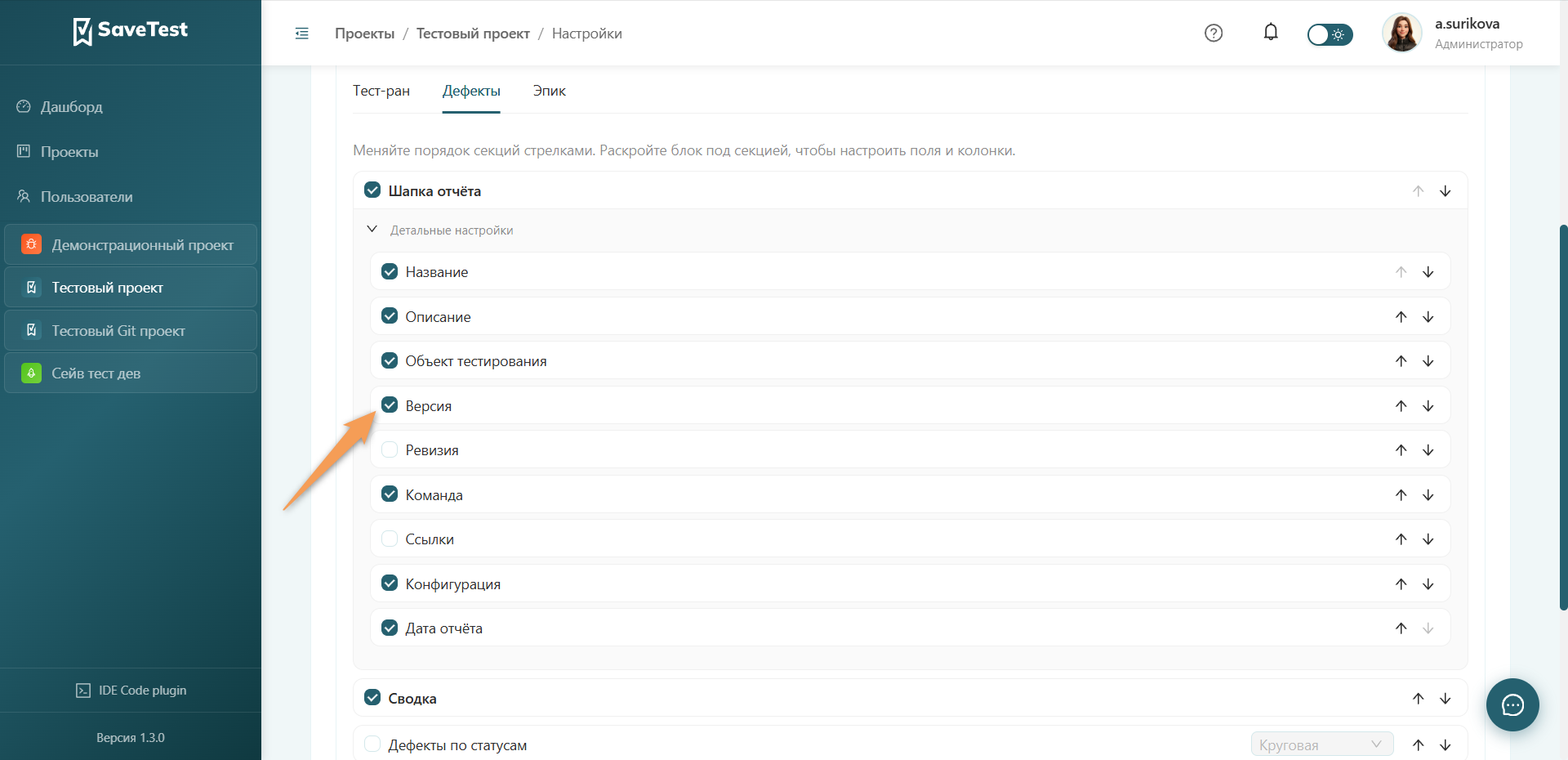Go to Проекты breadcrumb link
1568x760 pixels.
(364, 34)
